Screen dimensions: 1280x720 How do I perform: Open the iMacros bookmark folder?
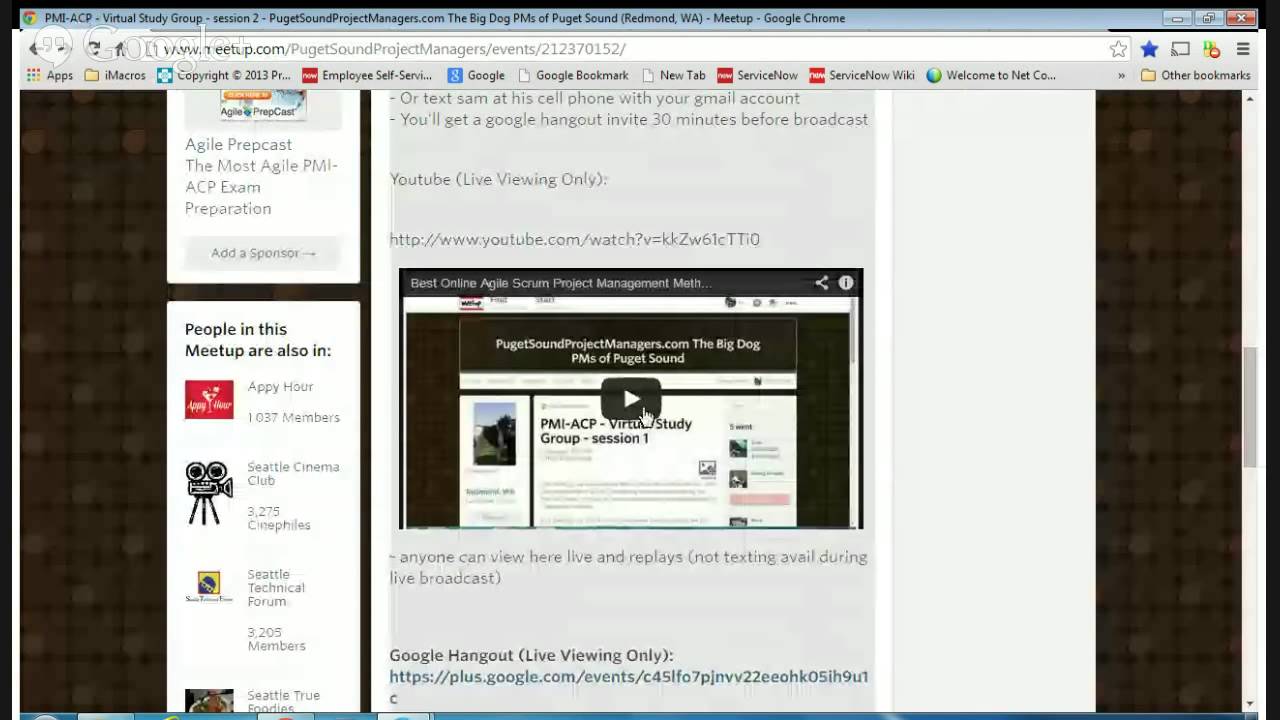115,75
